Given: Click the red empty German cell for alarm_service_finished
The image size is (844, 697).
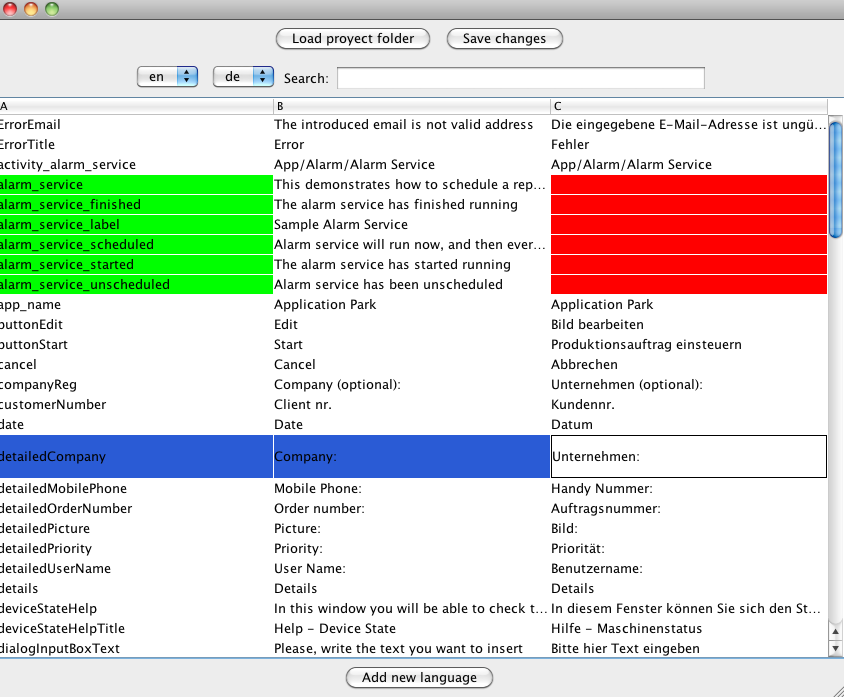Looking at the screenshot, I should tap(688, 204).
